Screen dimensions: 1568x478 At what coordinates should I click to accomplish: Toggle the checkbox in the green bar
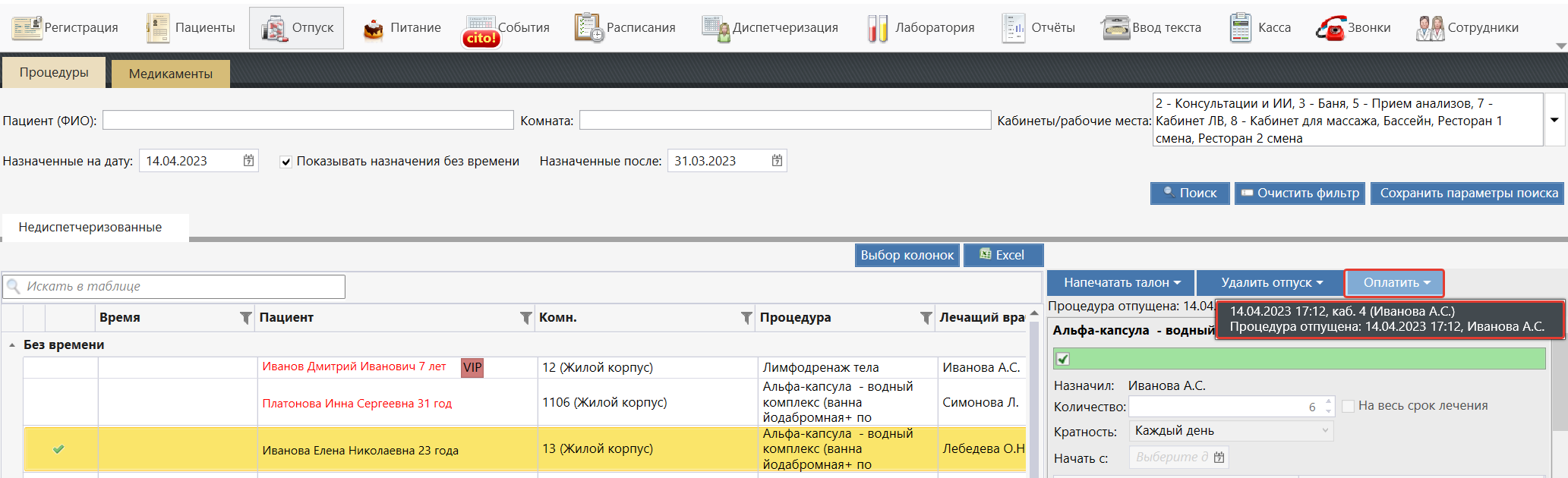click(x=1063, y=359)
